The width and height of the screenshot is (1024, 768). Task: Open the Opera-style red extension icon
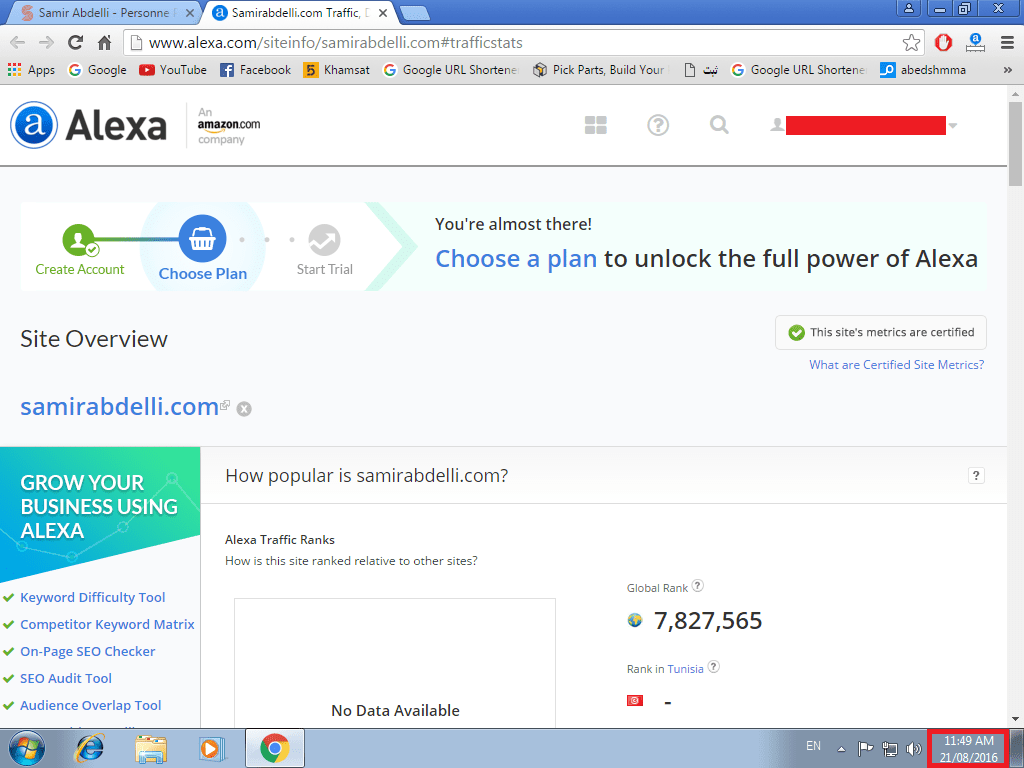[x=943, y=43]
